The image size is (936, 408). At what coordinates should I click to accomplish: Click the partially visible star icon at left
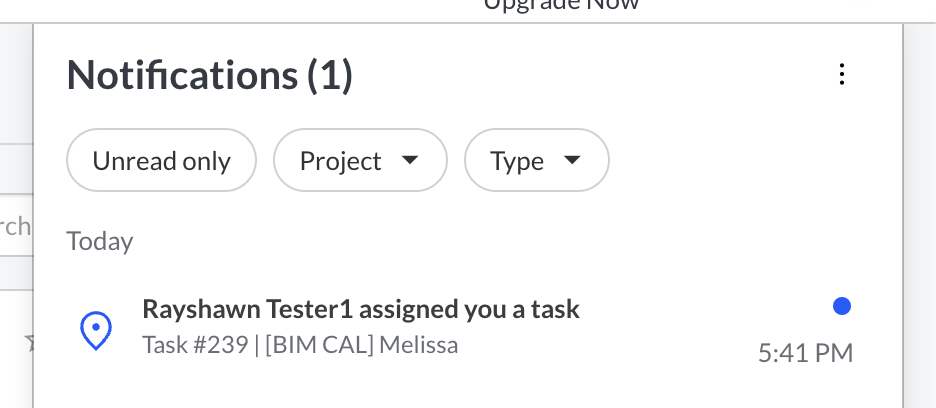click(30, 344)
